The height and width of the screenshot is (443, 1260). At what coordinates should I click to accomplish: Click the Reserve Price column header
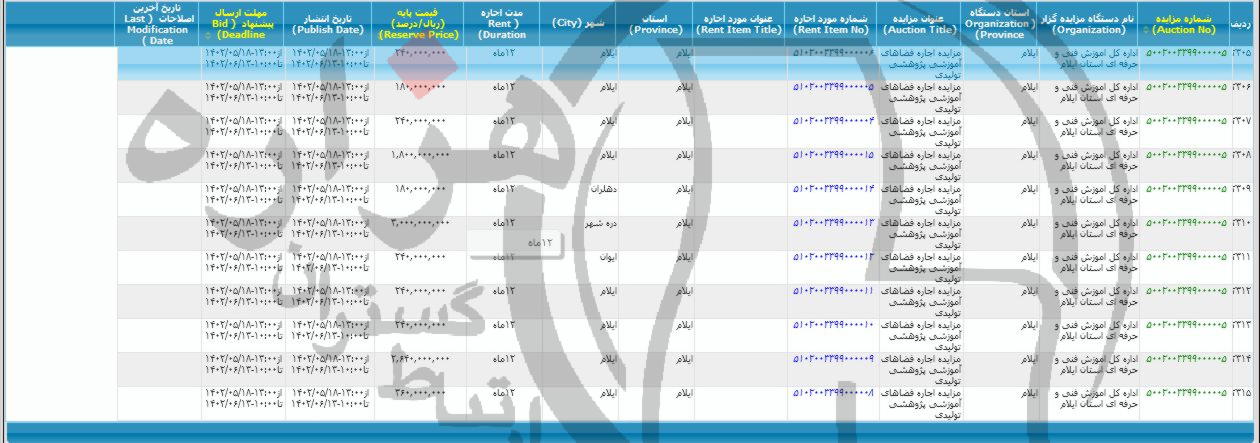pos(418,22)
